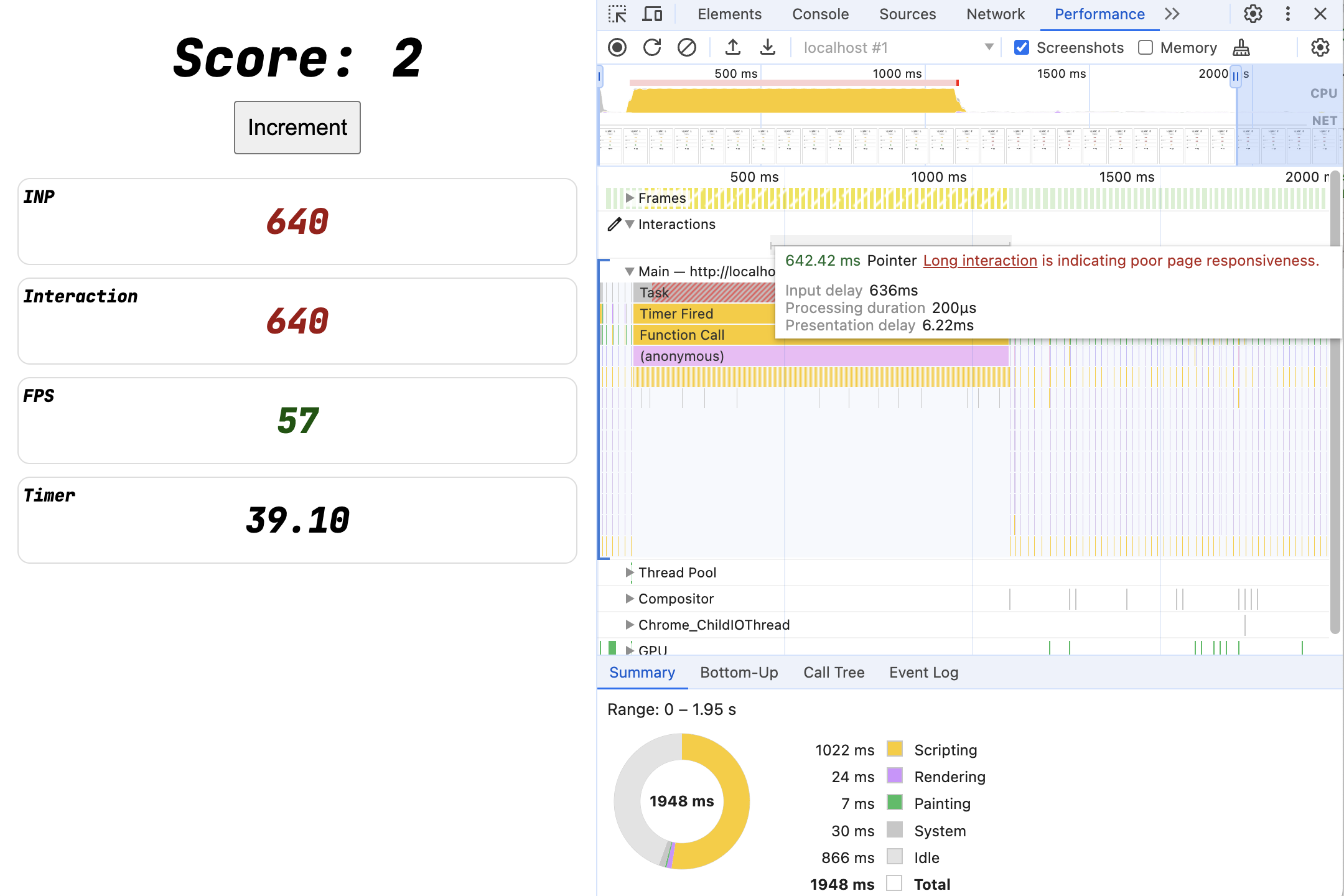Click the Increment button
This screenshot has width=1344, height=896.
pos(298,127)
